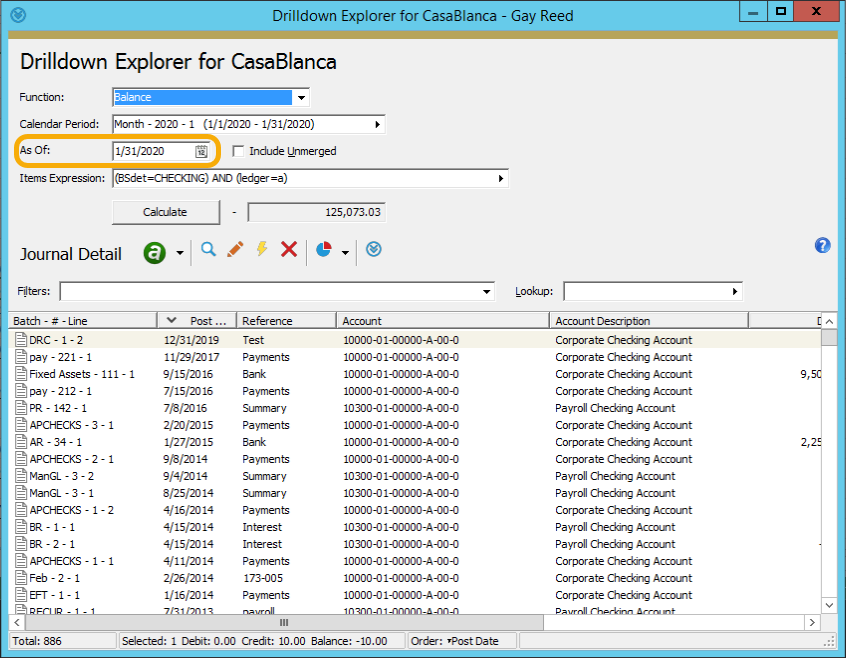Open the calendar picker in As Of field
This screenshot has width=846, height=658.
pyautogui.click(x=201, y=152)
